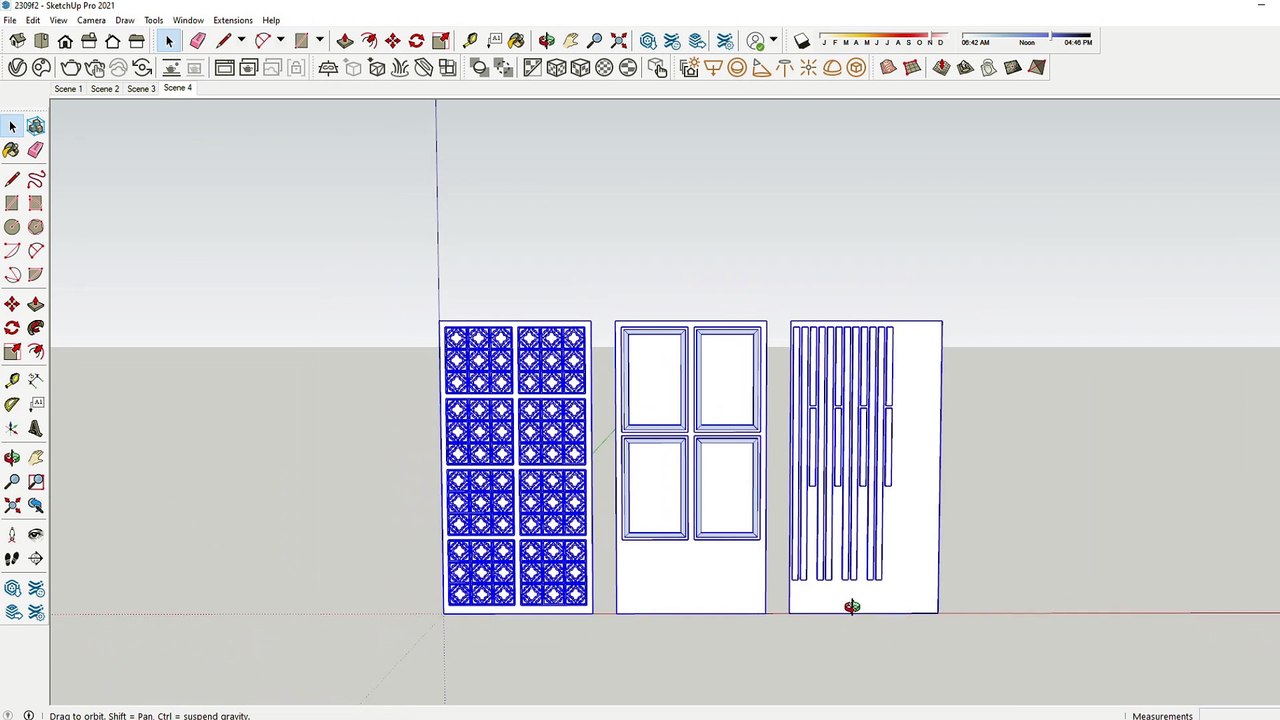Select the Offset tool in top toolbar
This screenshot has height=720, width=1280.
(369, 41)
